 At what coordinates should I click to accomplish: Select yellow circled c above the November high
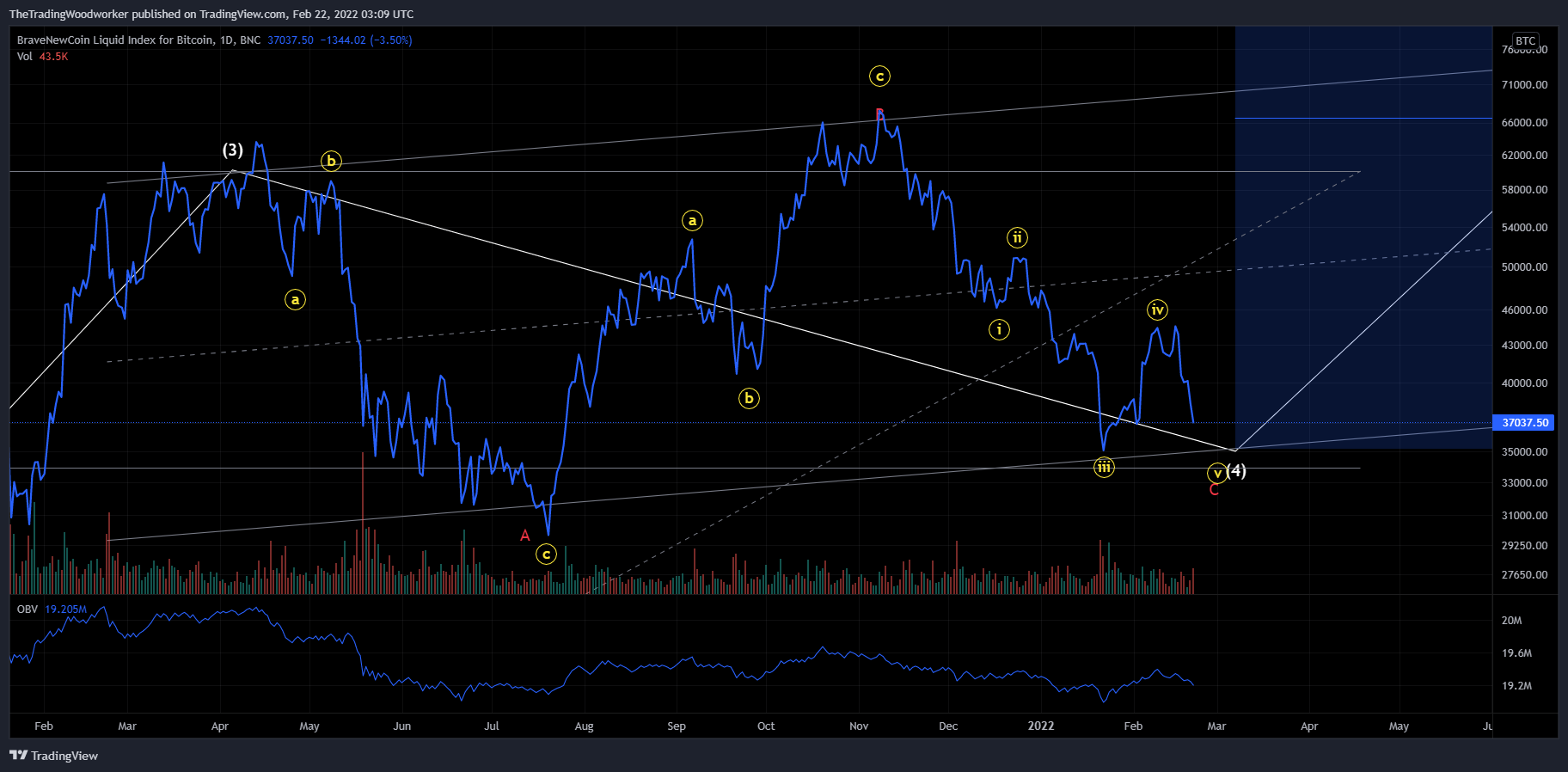[879, 77]
